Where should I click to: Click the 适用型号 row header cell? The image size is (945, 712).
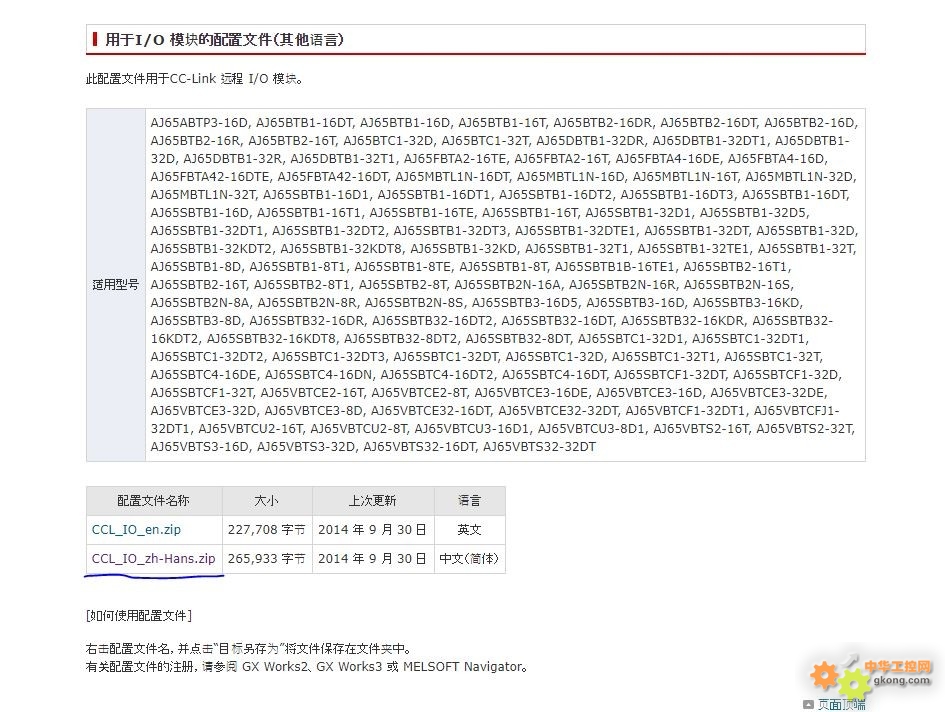116,285
